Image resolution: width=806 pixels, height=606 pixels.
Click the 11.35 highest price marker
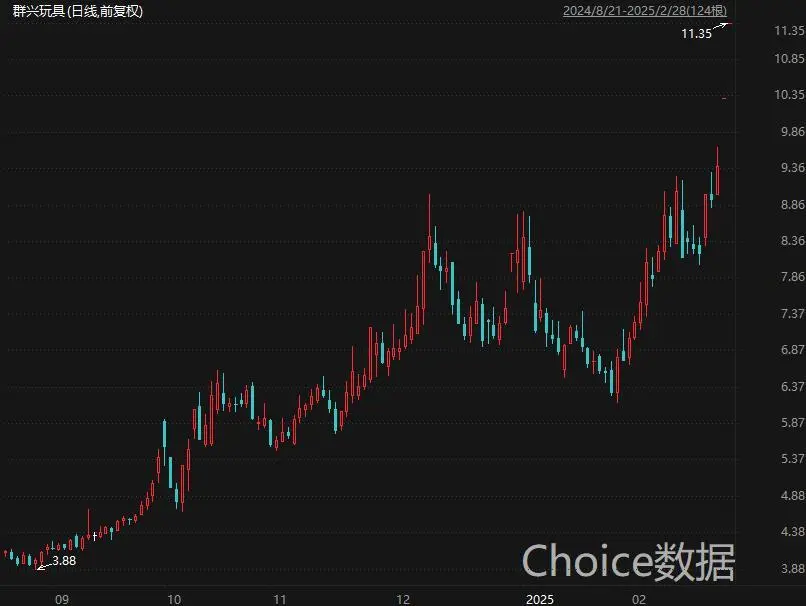click(x=696, y=33)
